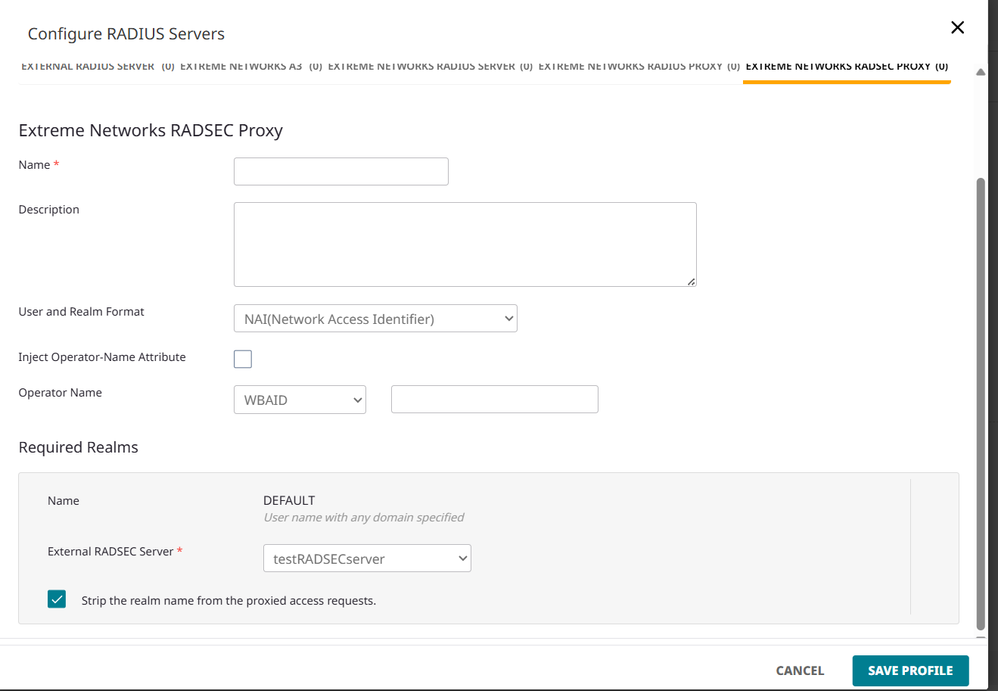Switch to External RADIUS Server tab

point(97,67)
